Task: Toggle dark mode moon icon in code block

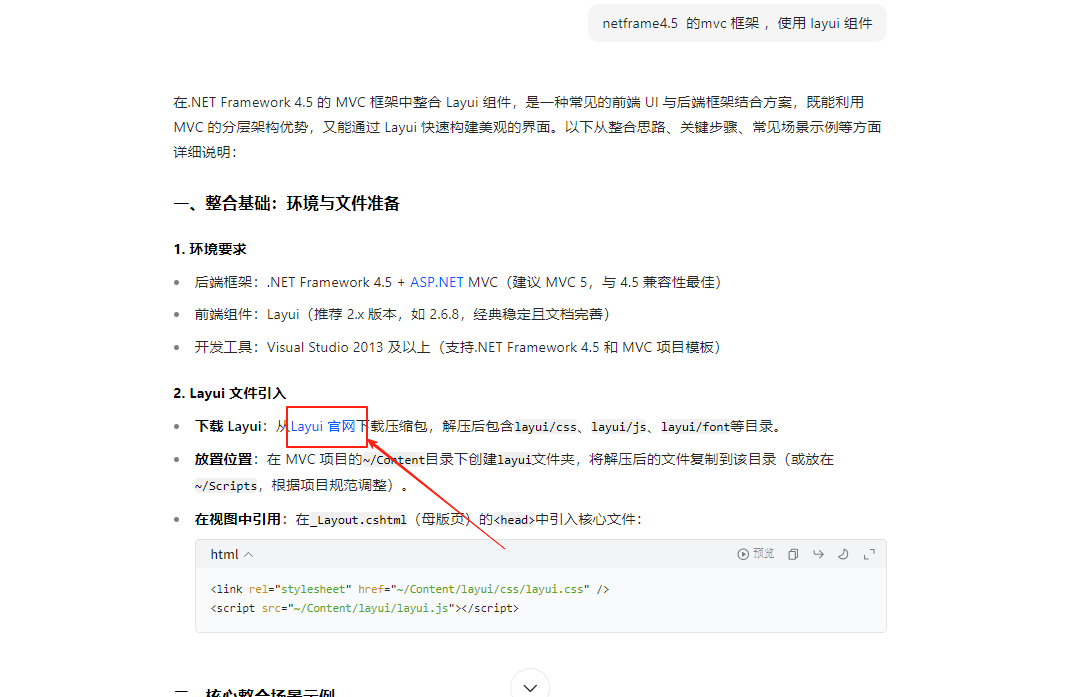Action: tap(843, 554)
